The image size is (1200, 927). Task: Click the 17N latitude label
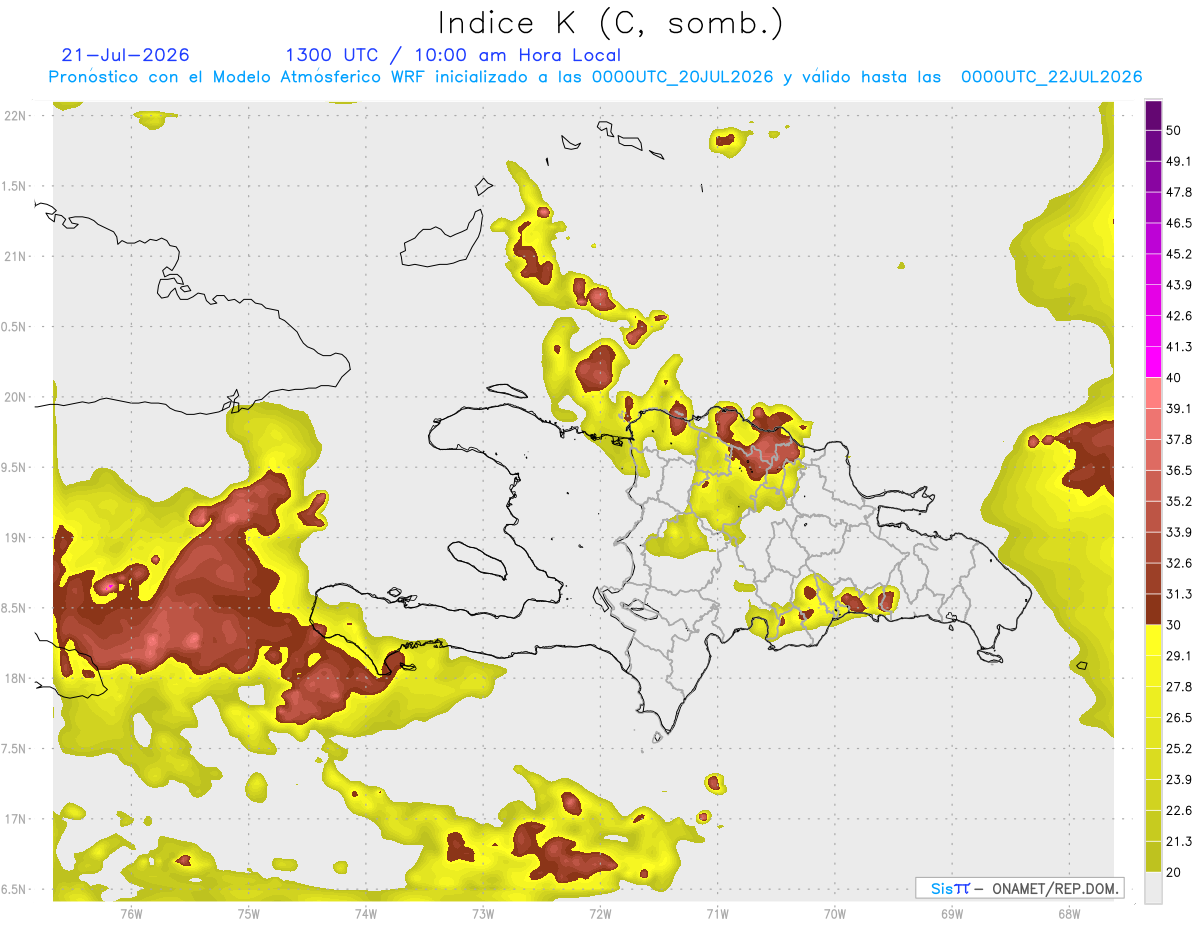click(15, 819)
